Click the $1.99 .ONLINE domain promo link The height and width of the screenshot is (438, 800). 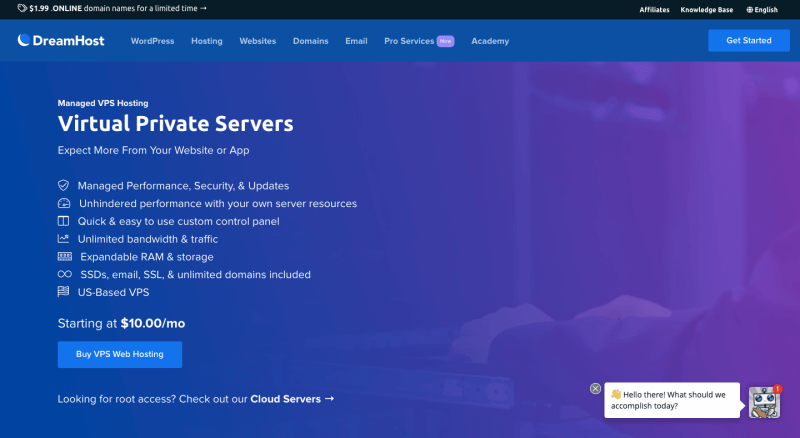(118, 8)
